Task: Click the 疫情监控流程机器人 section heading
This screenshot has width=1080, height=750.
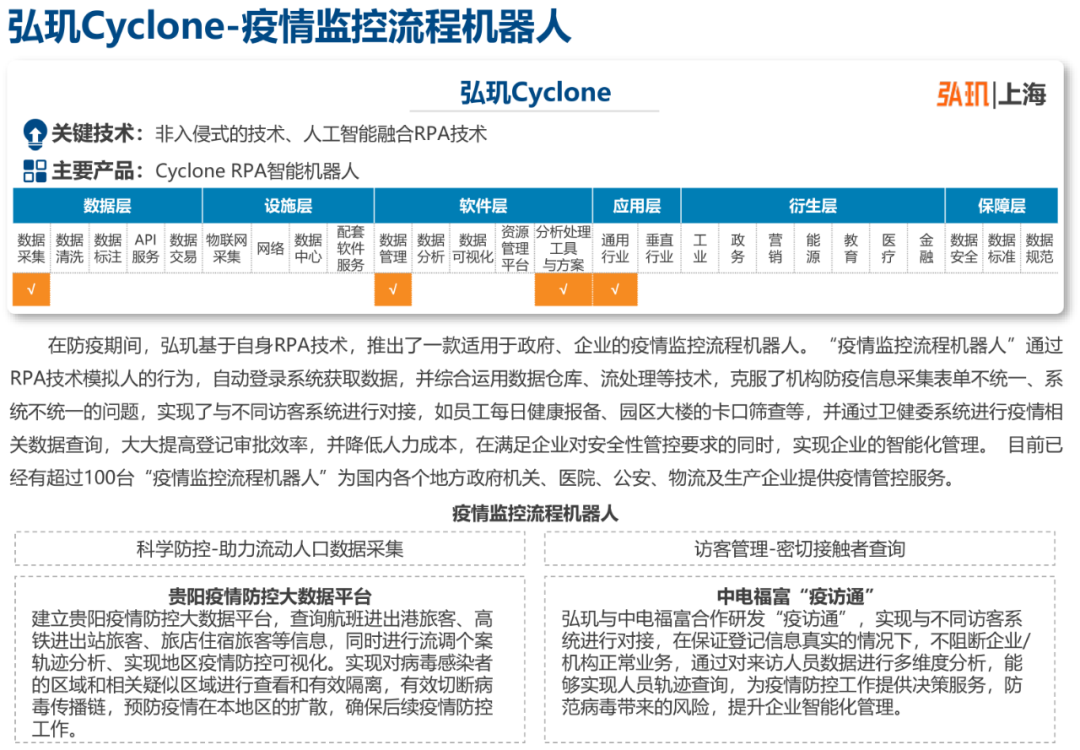Action: [535, 513]
